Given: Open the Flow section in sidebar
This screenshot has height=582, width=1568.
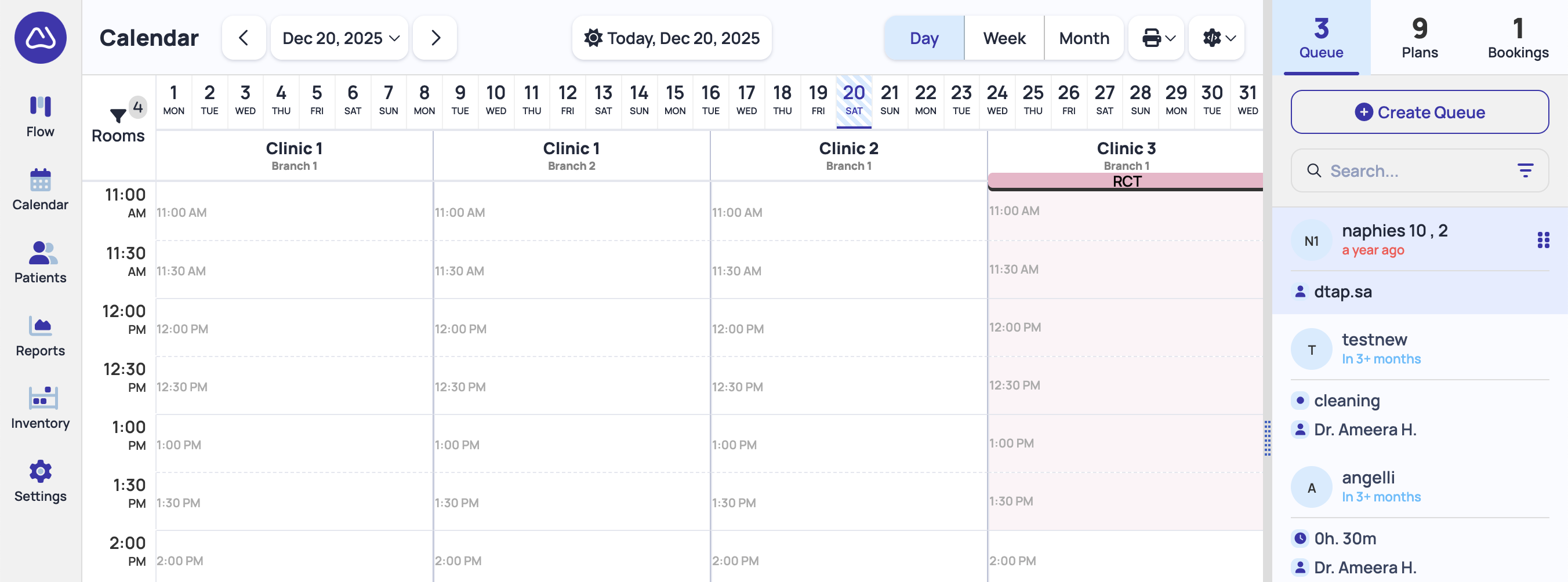Looking at the screenshot, I should point(40,117).
